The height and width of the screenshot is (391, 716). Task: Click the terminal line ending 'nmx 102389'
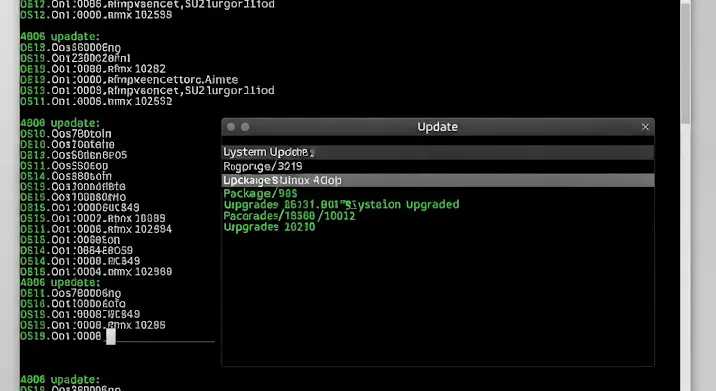[x=96, y=272]
